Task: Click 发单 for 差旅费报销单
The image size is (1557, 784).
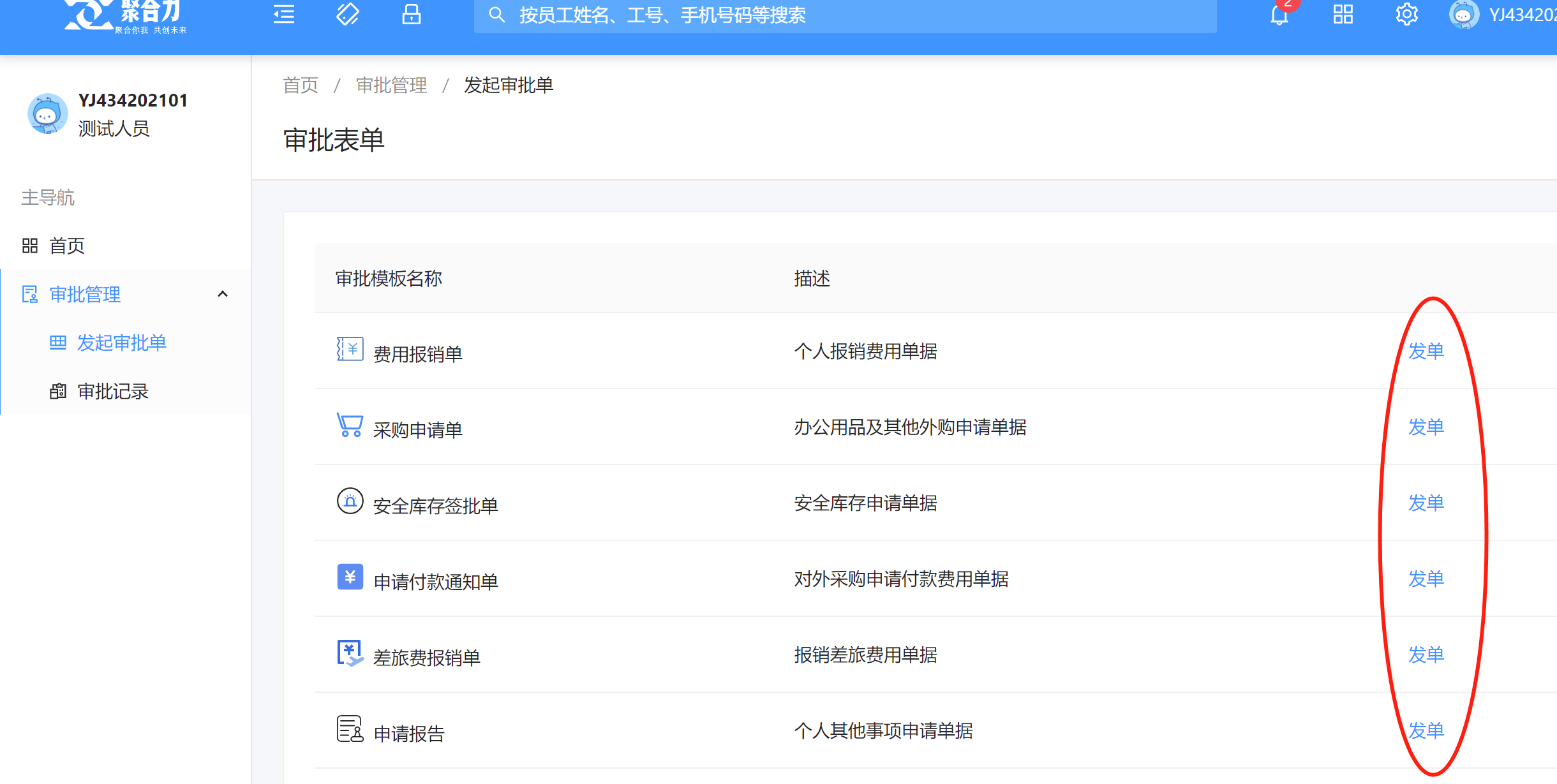Action: [x=1426, y=655]
